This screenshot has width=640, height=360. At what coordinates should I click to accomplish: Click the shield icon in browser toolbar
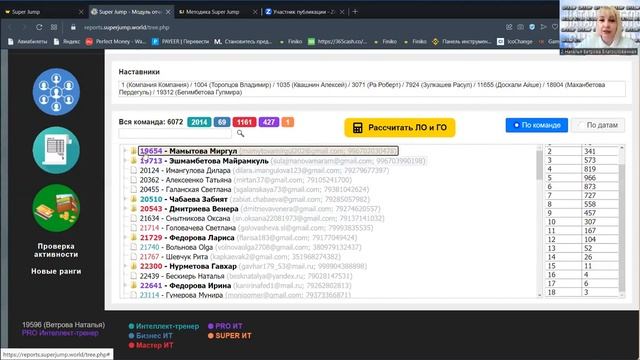532,27
